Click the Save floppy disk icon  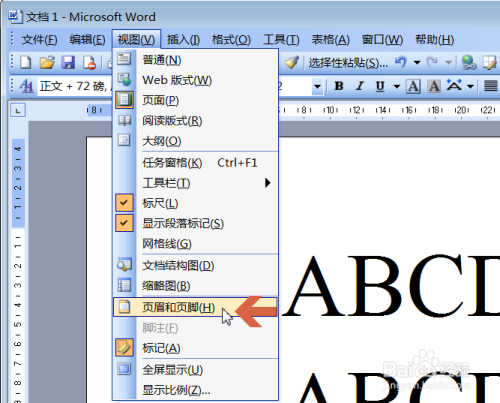pyautogui.click(x=68, y=63)
